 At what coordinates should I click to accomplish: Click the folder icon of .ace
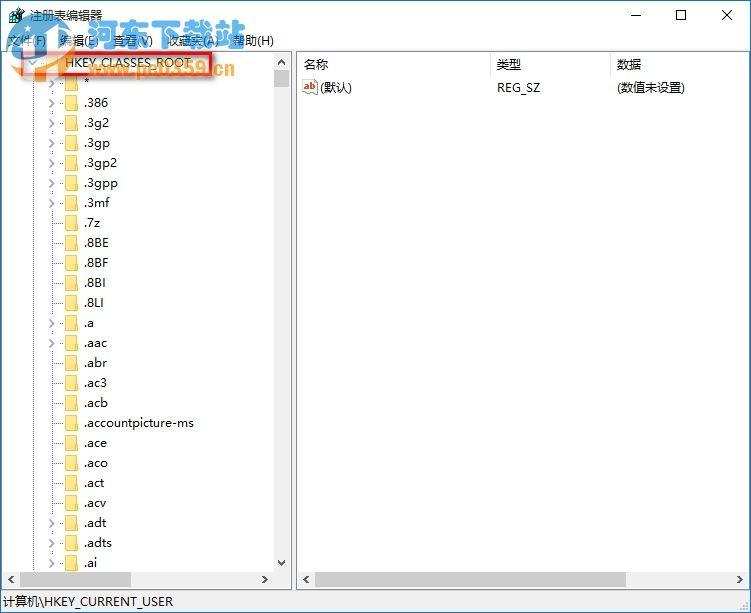71,443
